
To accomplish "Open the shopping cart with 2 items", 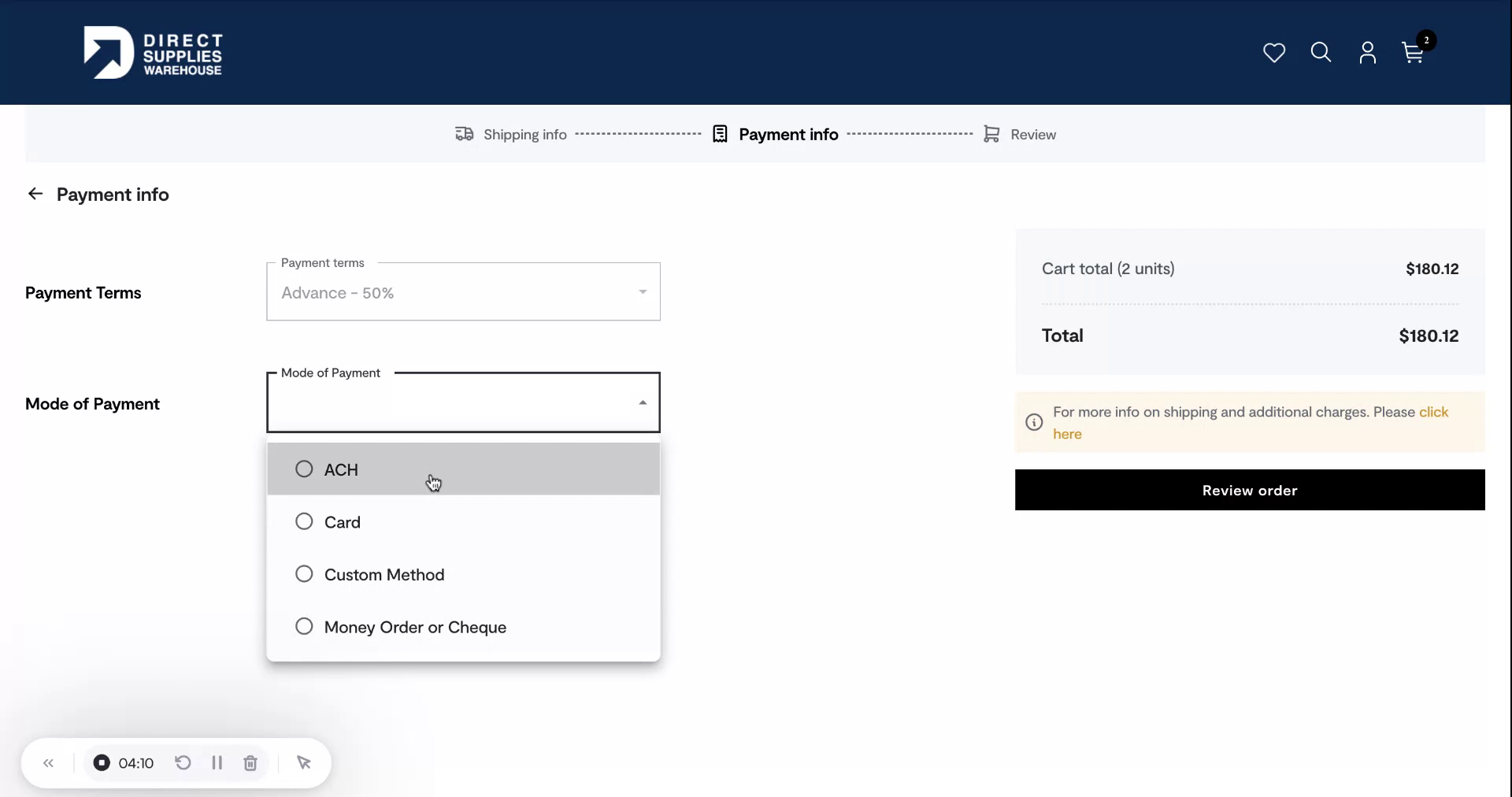I will 1412,53.
